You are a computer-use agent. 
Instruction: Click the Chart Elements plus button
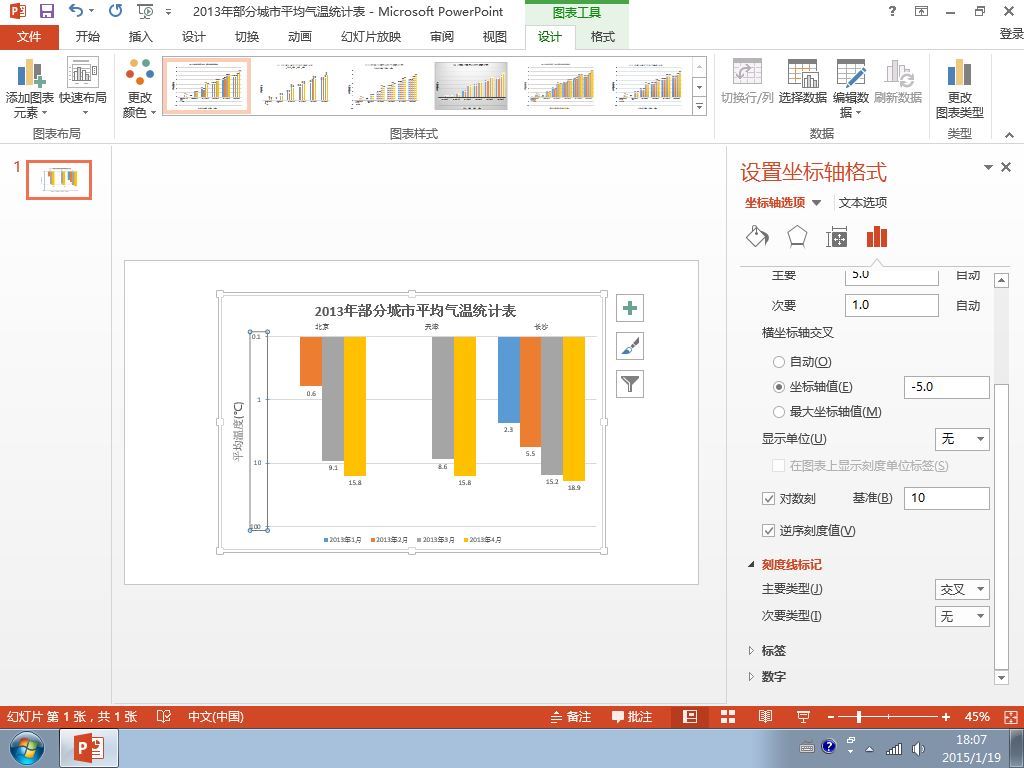coord(630,308)
